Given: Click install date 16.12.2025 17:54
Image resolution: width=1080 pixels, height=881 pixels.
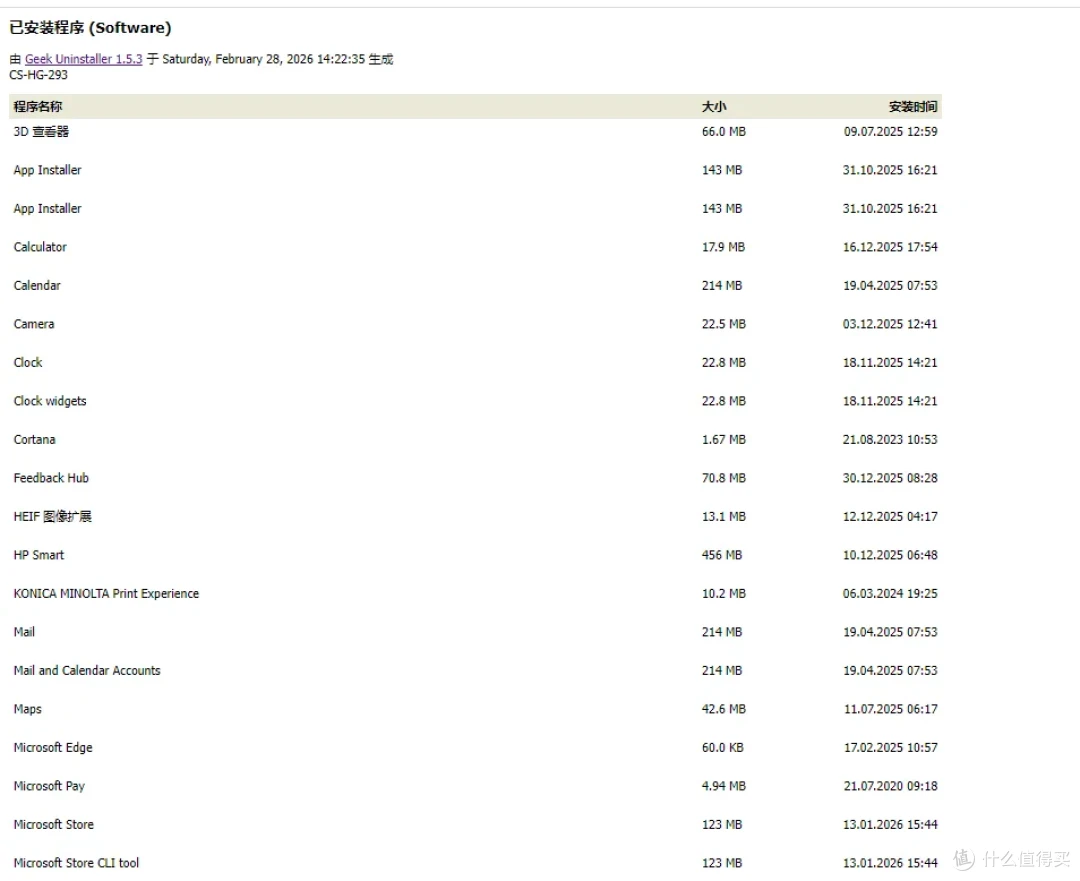Looking at the screenshot, I should tap(891, 247).
